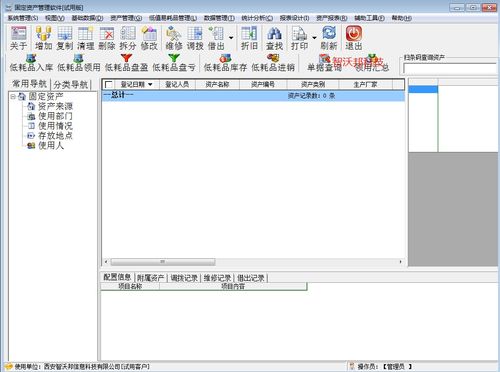Collapse the 固定资产 tree node
500x372 pixels.
(13, 97)
